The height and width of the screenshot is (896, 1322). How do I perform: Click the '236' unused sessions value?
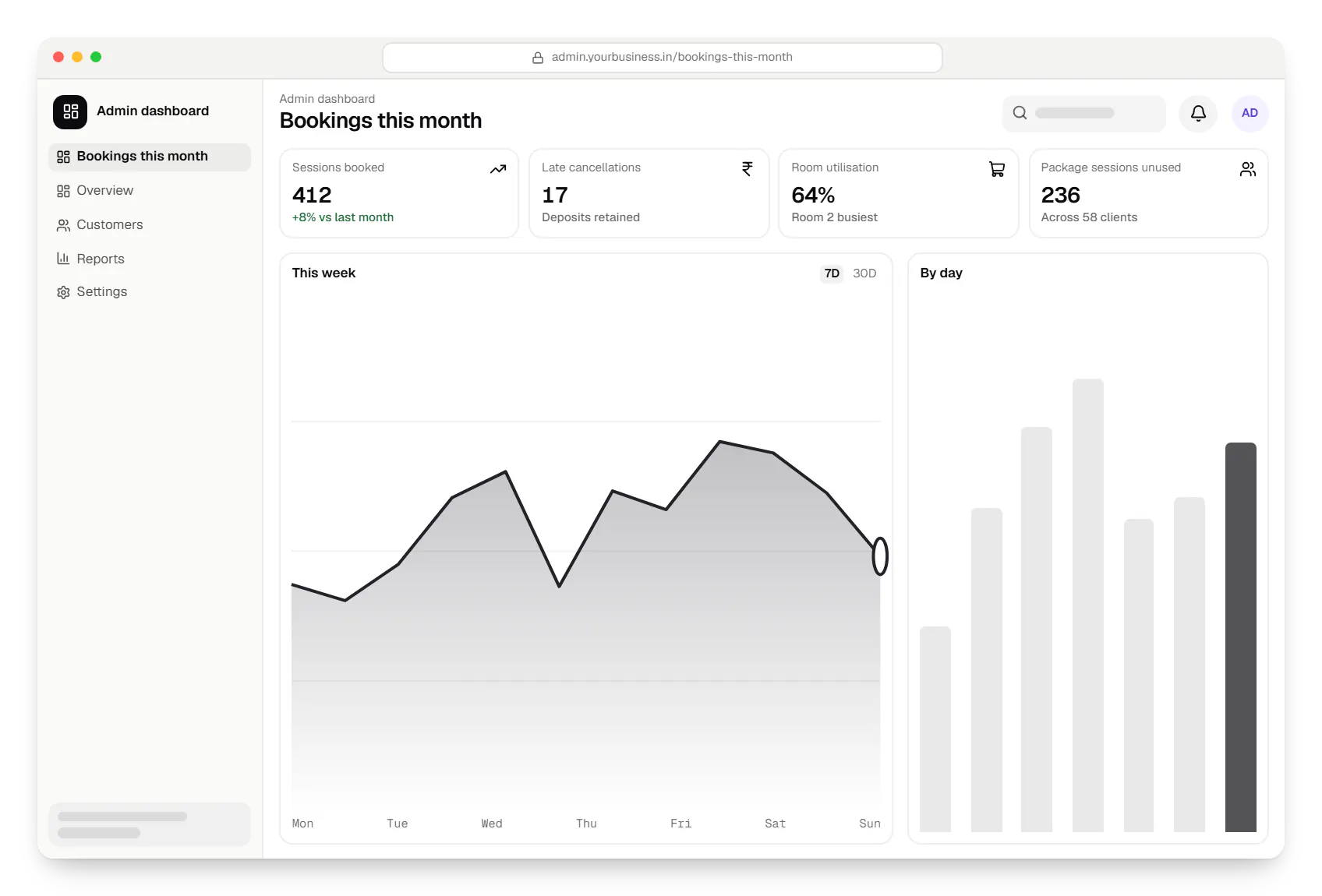1061,195
